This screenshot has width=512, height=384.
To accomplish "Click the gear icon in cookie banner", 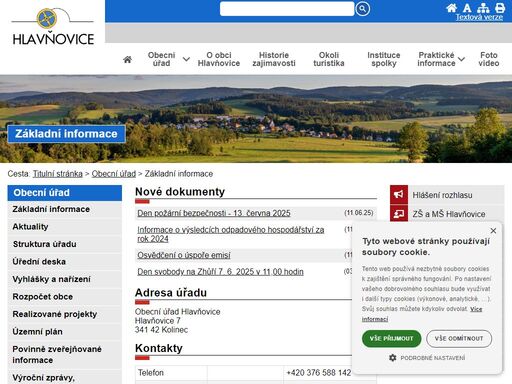I will tap(393, 358).
